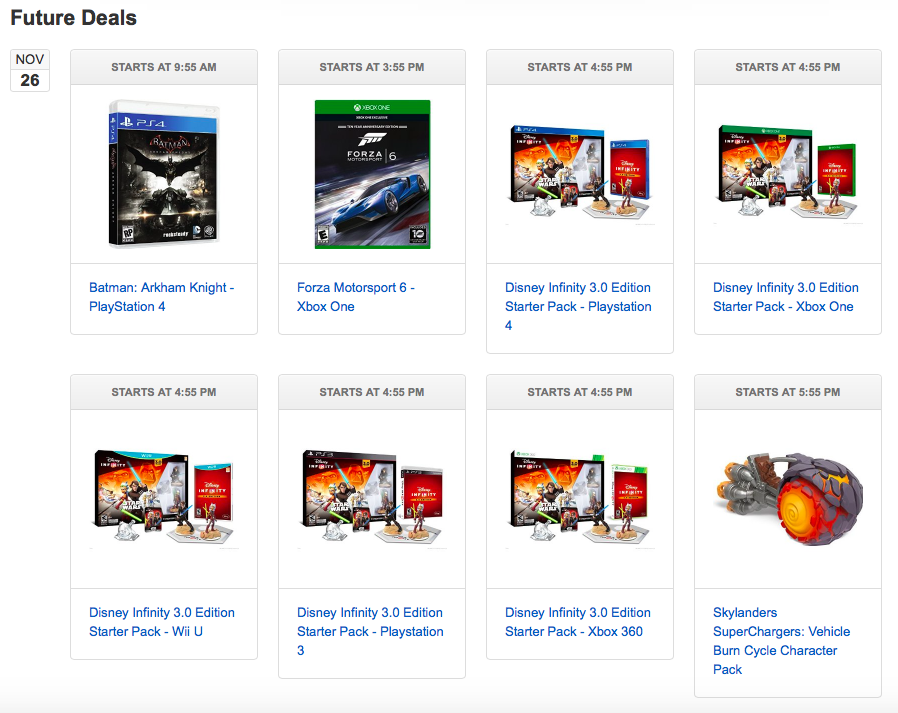Select the NOV 26 date badge
Image resolution: width=898 pixels, height=713 pixels.
[x=30, y=70]
